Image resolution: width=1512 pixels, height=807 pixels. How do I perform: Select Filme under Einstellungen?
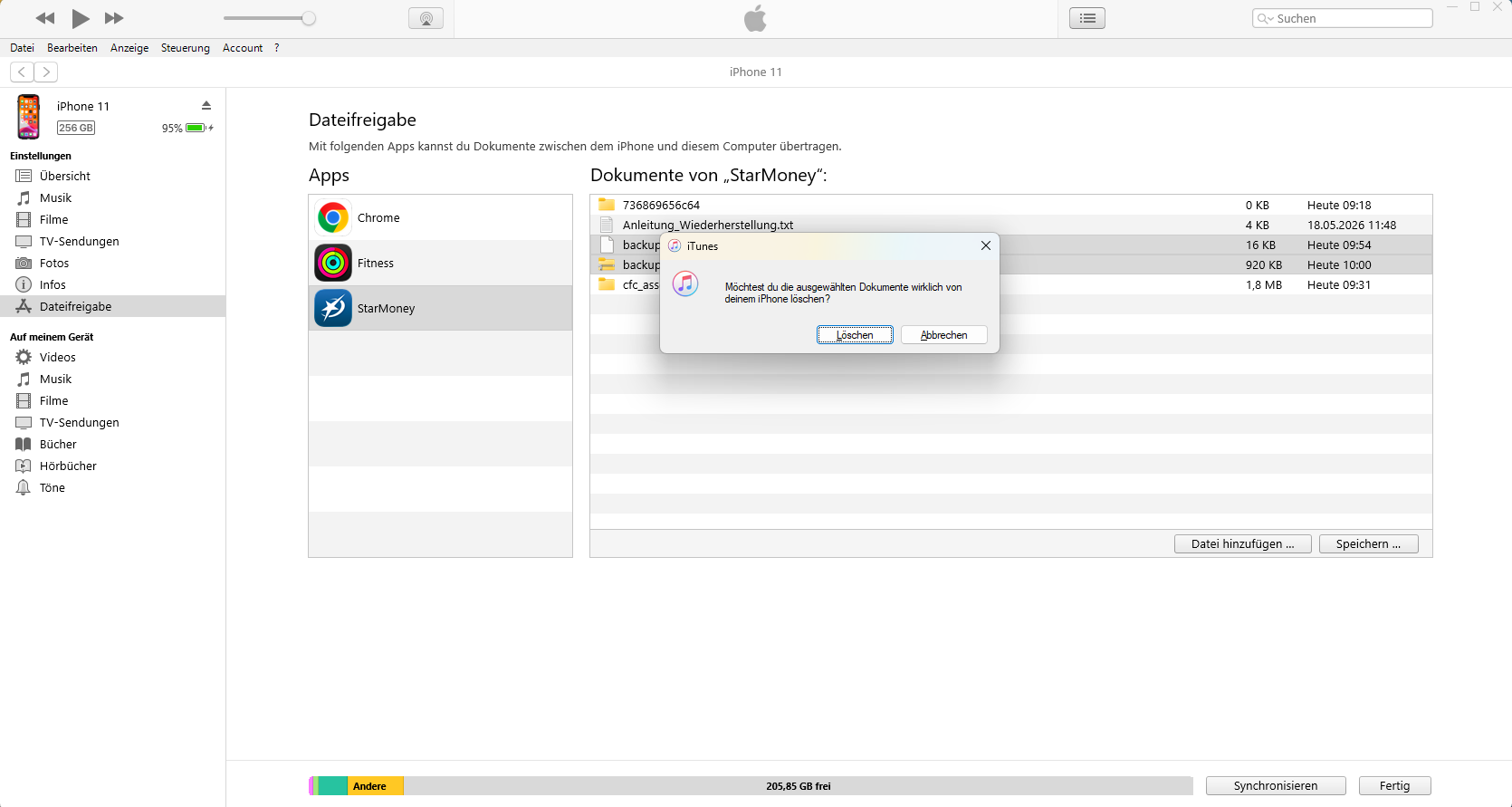112,219
